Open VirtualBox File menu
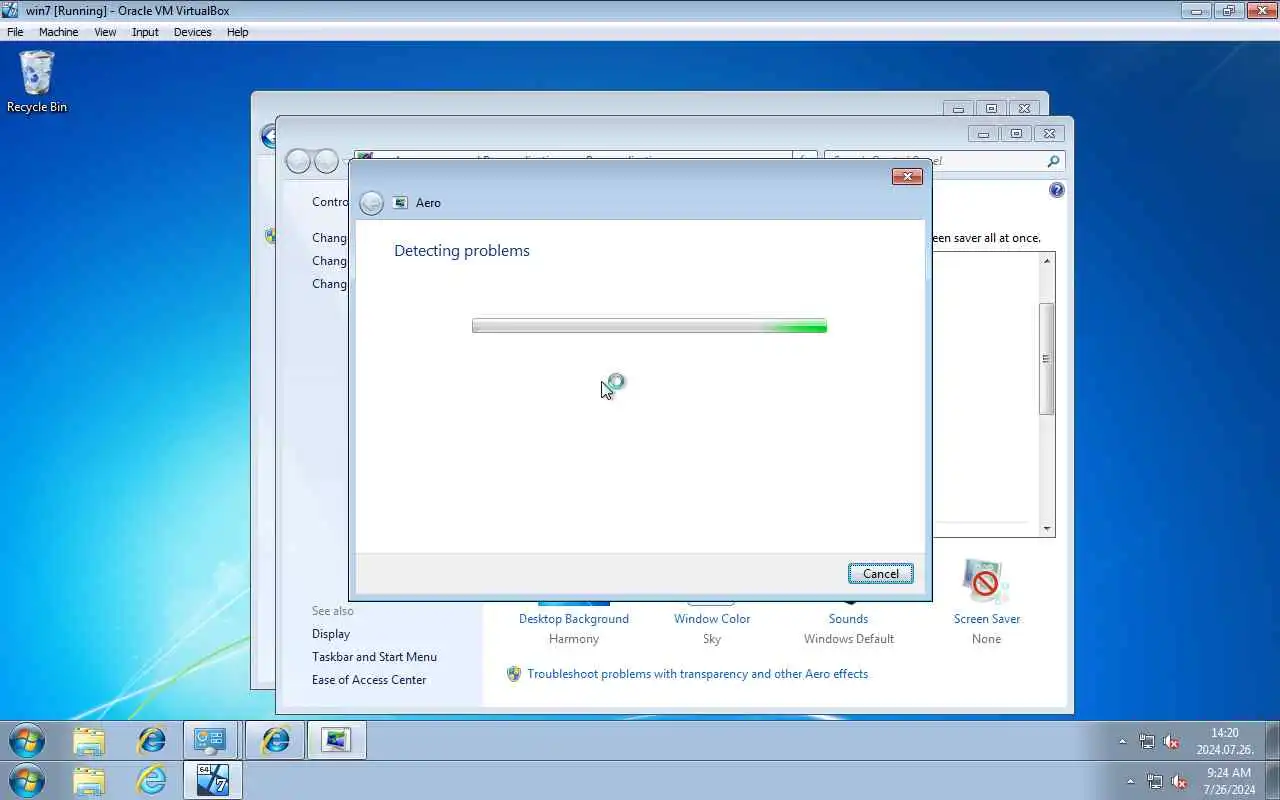The height and width of the screenshot is (800, 1280). [15, 32]
